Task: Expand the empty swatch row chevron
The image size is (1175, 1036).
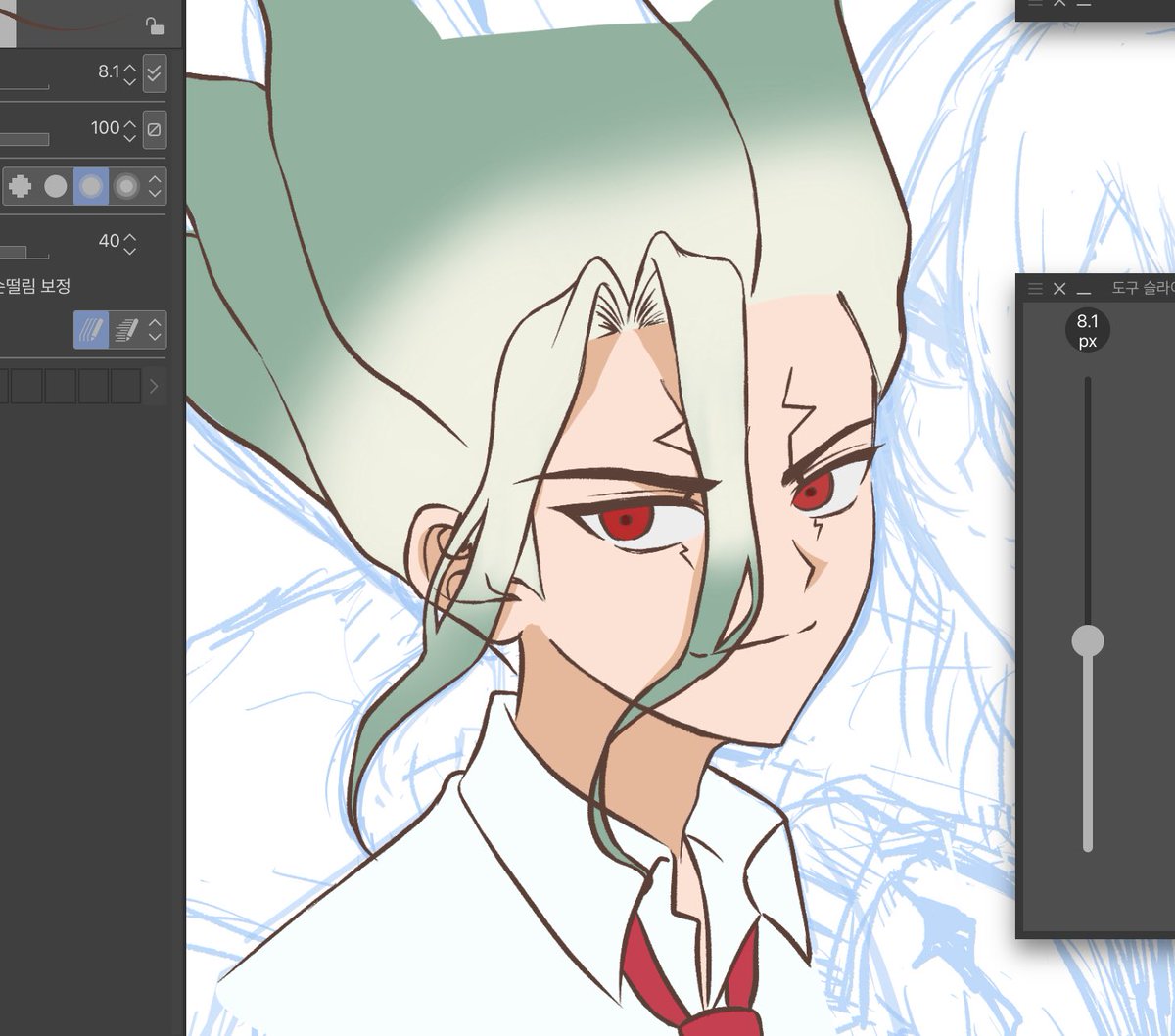Action: coord(154,387)
